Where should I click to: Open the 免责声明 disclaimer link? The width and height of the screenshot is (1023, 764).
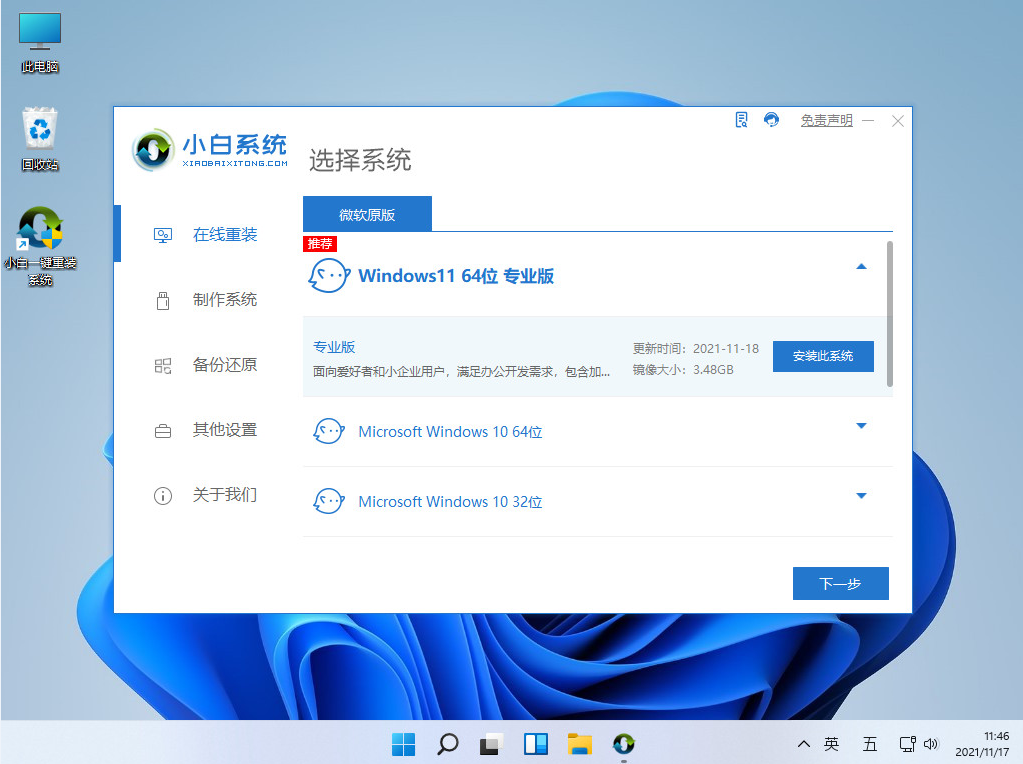(826, 120)
